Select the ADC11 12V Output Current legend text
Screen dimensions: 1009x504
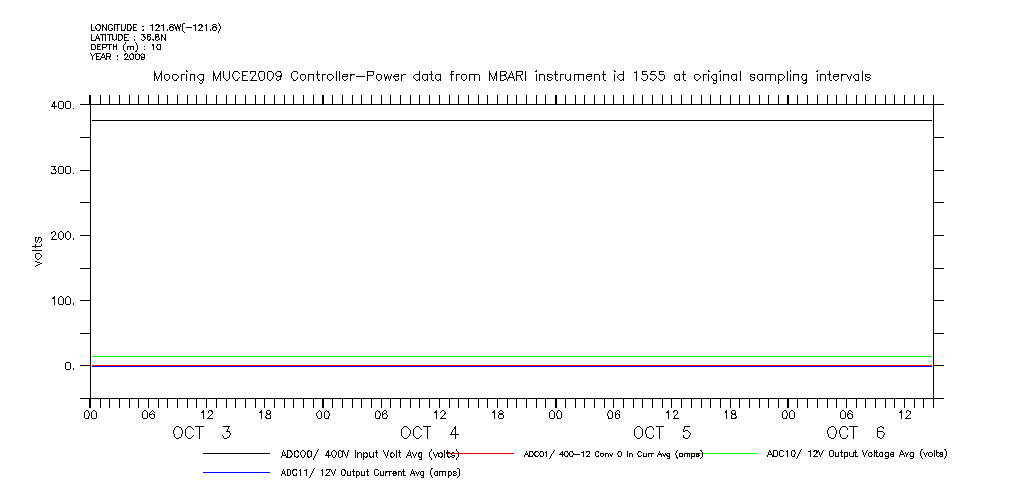pos(369,473)
